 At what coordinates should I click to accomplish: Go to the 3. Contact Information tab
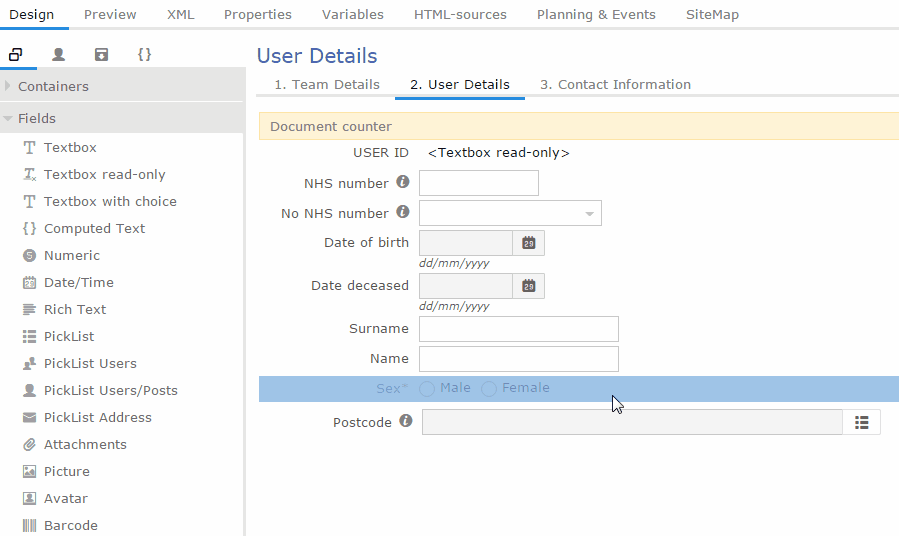[615, 85]
